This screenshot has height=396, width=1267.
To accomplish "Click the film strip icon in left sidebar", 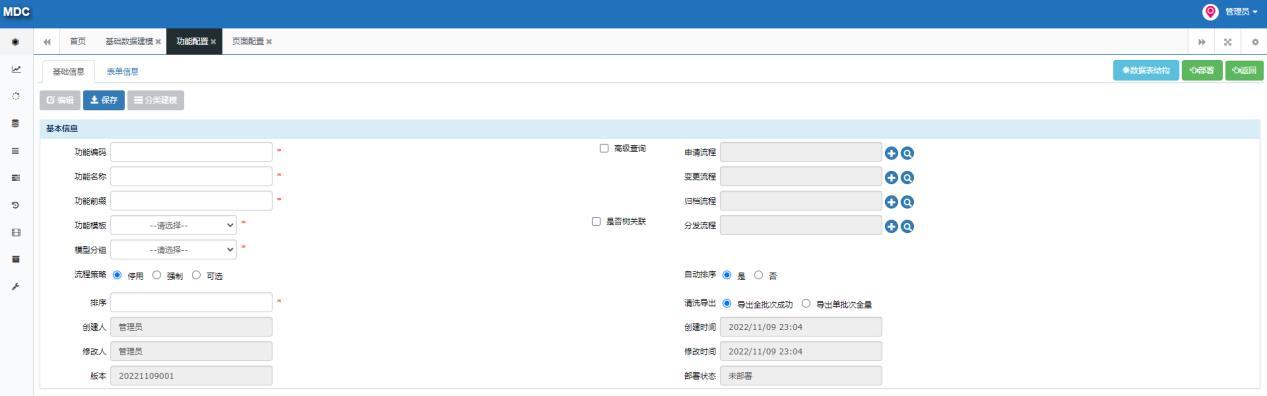I will (15, 232).
